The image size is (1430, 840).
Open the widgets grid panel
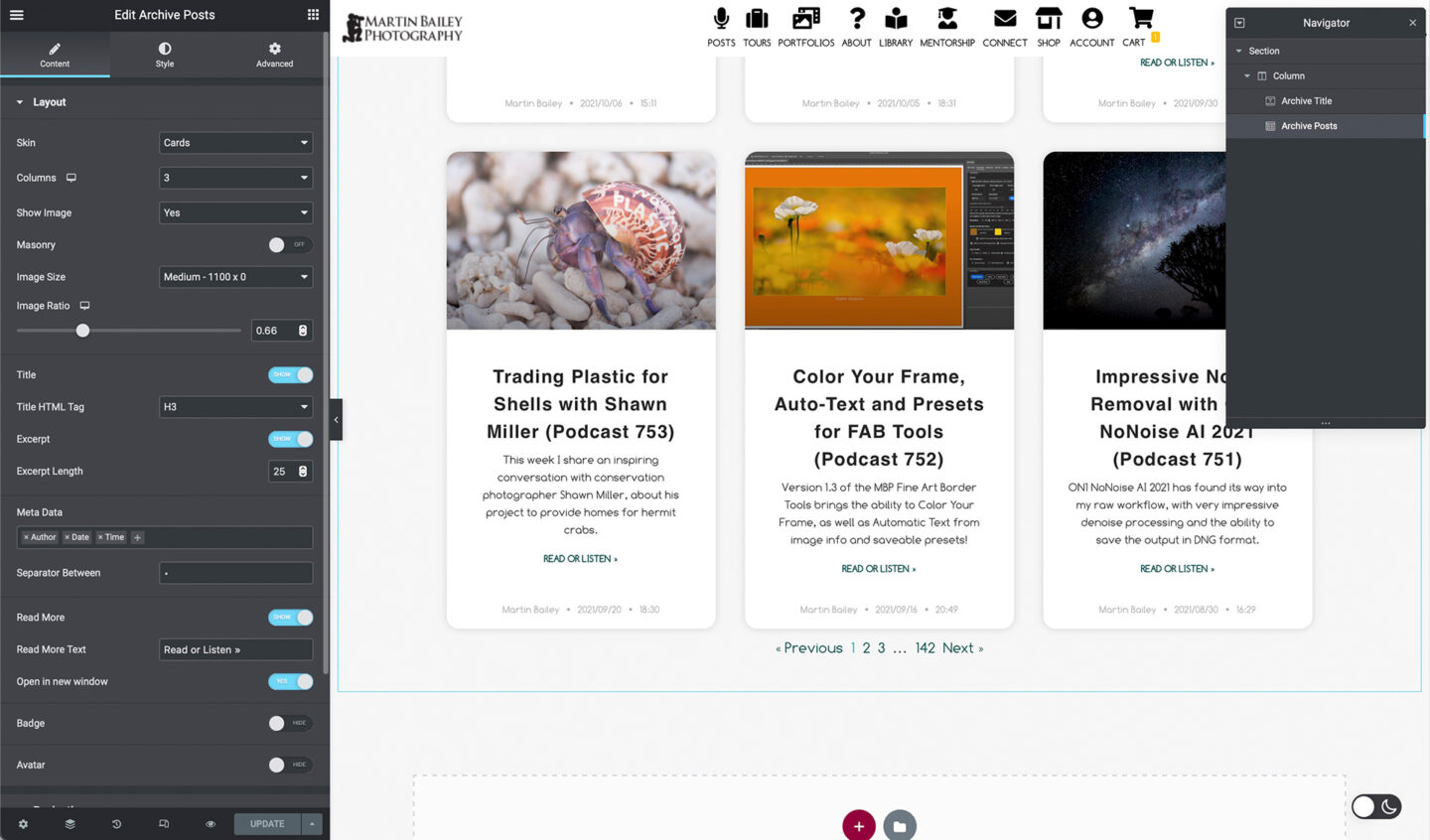[x=313, y=15]
